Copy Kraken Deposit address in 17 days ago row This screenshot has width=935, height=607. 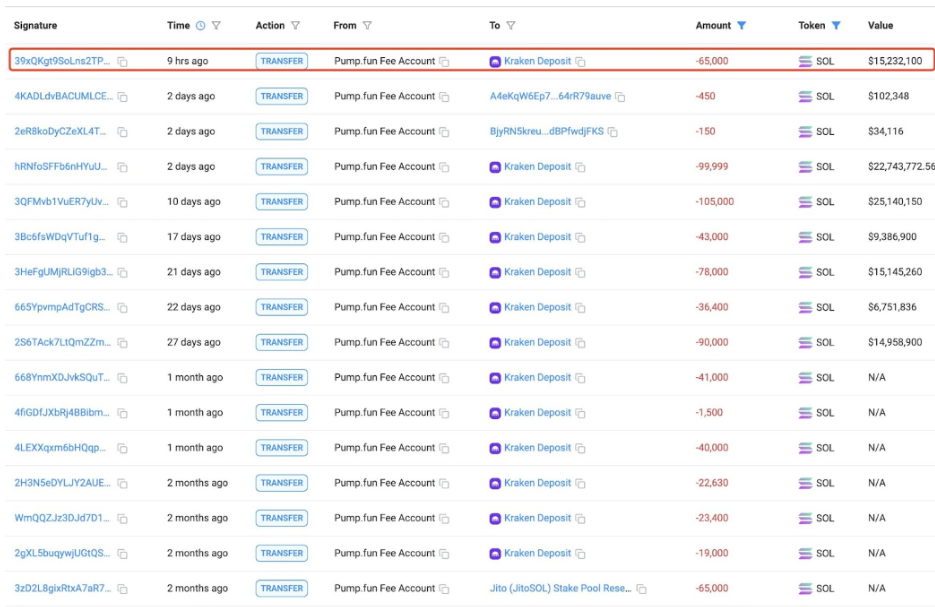tap(580, 237)
